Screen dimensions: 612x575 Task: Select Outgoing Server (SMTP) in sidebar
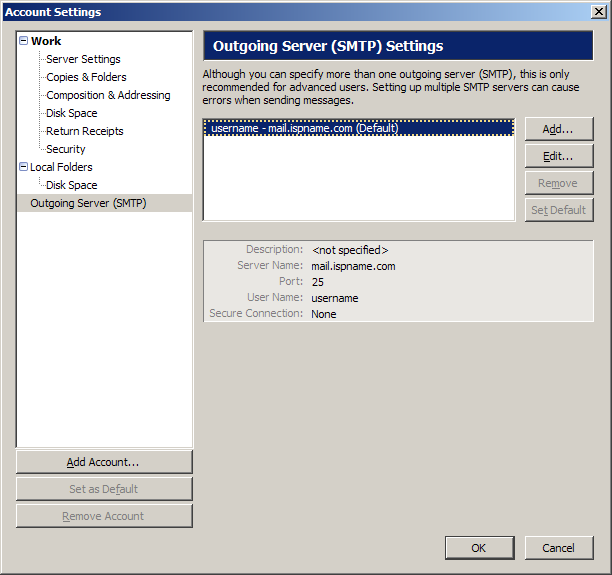pyautogui.click(x=88, y=203)
